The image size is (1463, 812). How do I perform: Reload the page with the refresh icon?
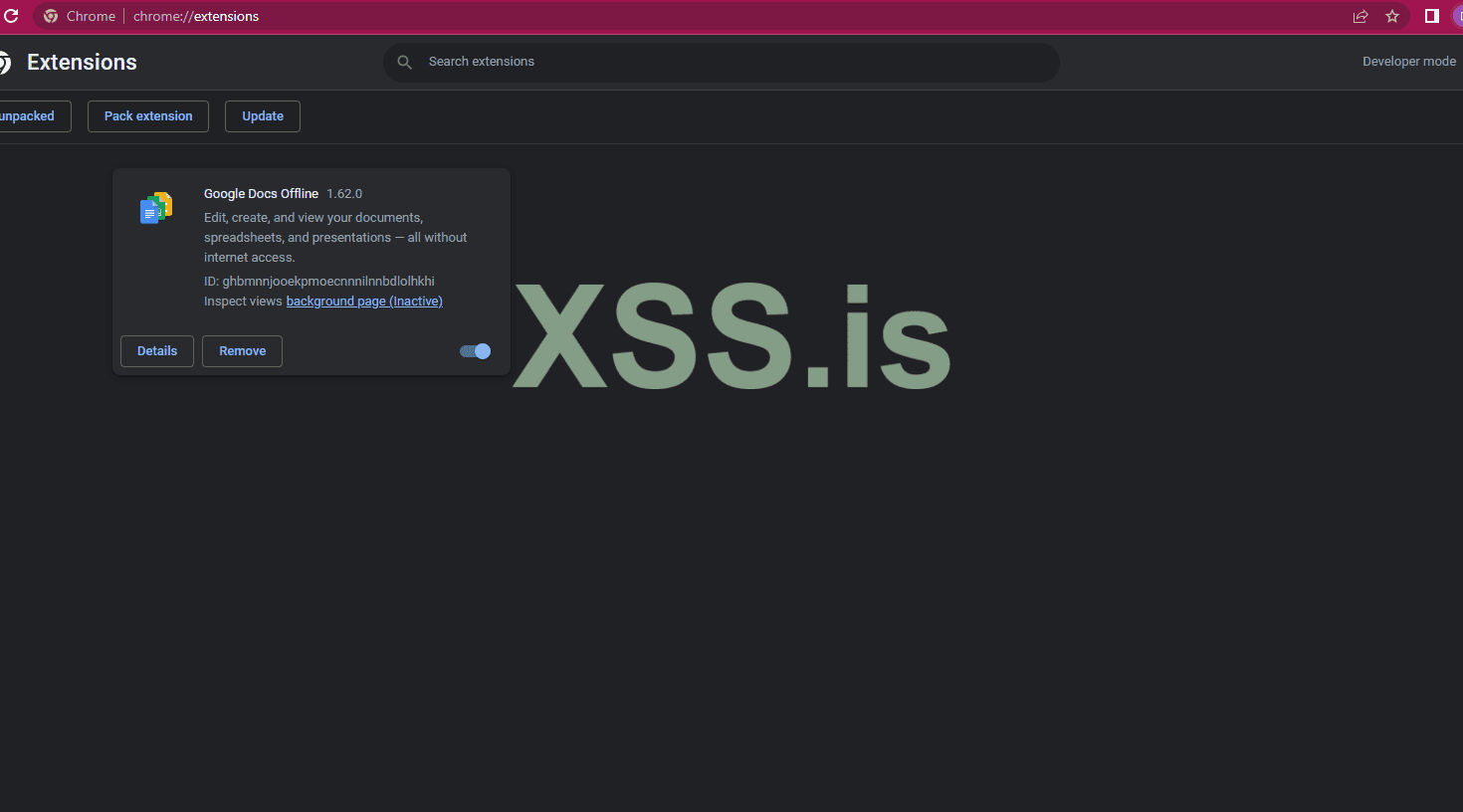pyautogui.click(x=11, y=16)
